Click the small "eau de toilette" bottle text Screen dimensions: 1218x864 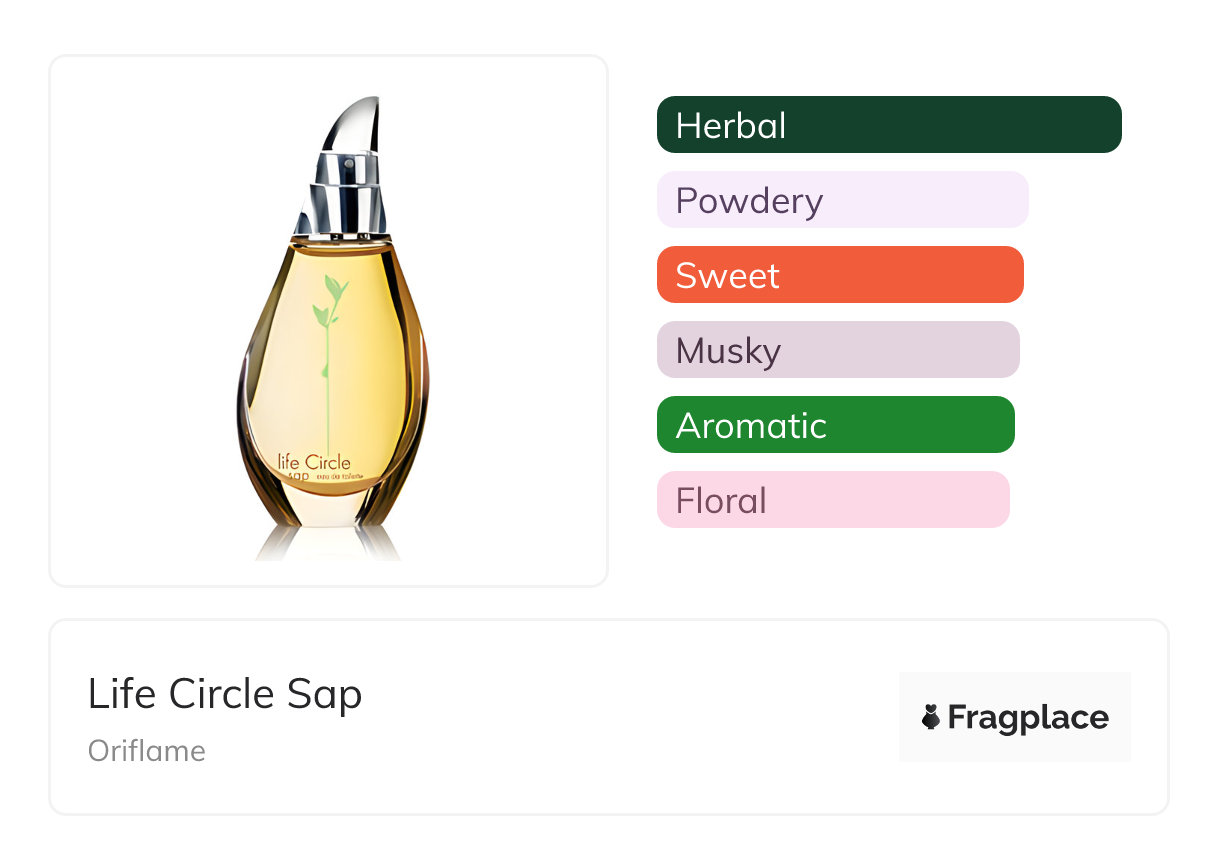(347, 478)
